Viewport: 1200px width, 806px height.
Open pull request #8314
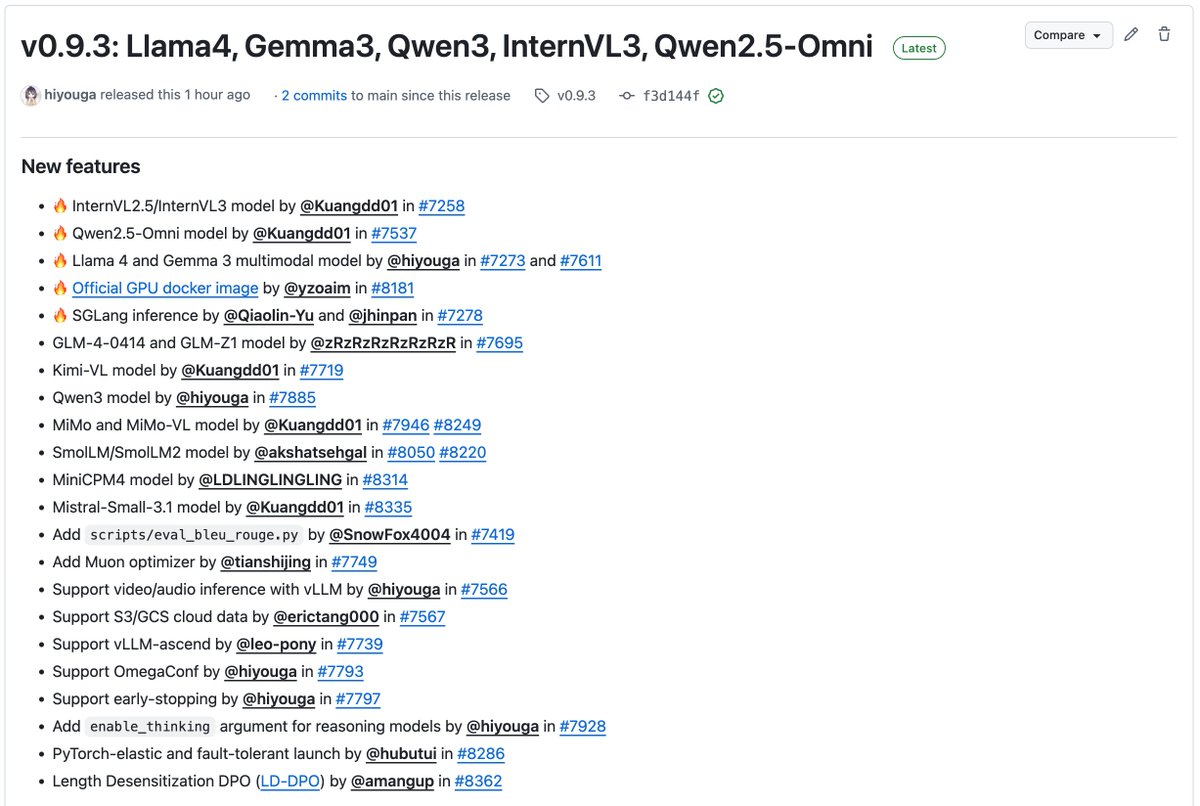385,480
